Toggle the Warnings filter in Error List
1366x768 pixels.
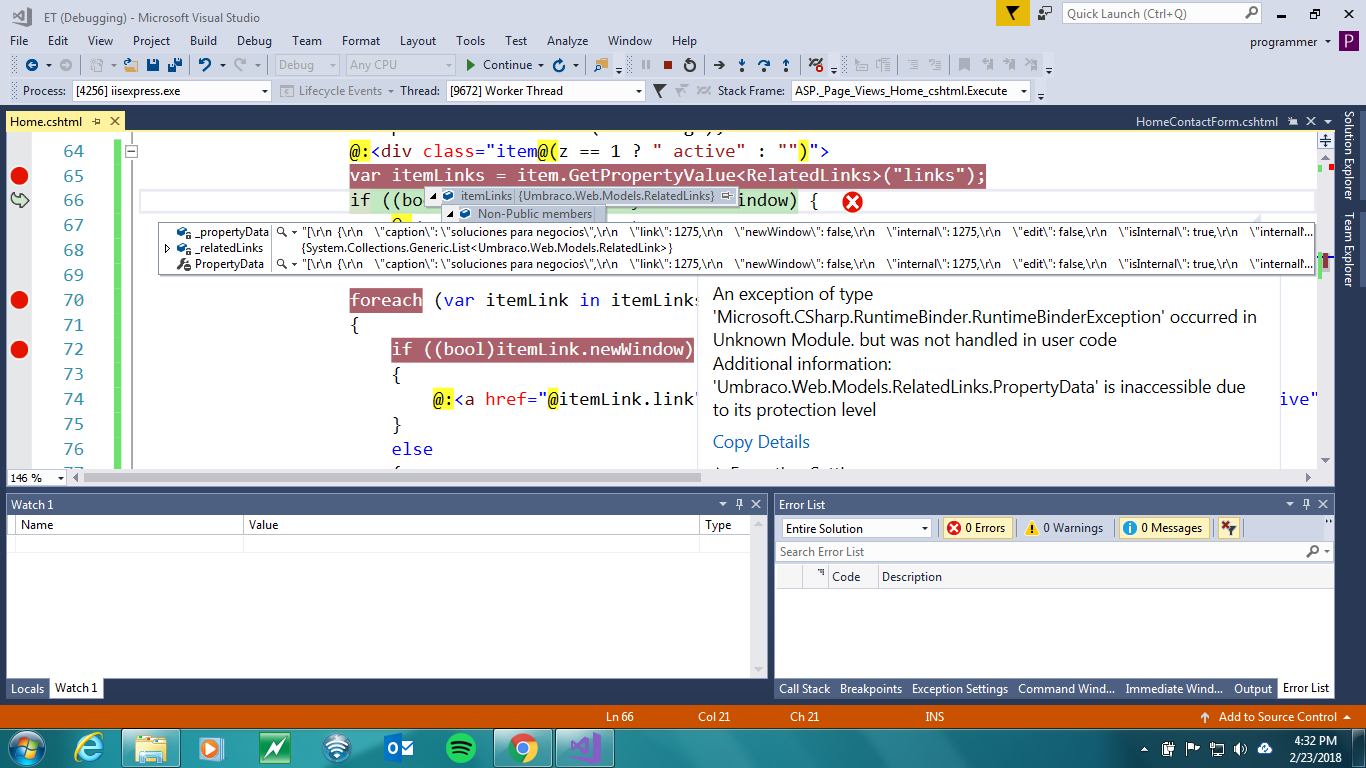[x=1064, y=528]
